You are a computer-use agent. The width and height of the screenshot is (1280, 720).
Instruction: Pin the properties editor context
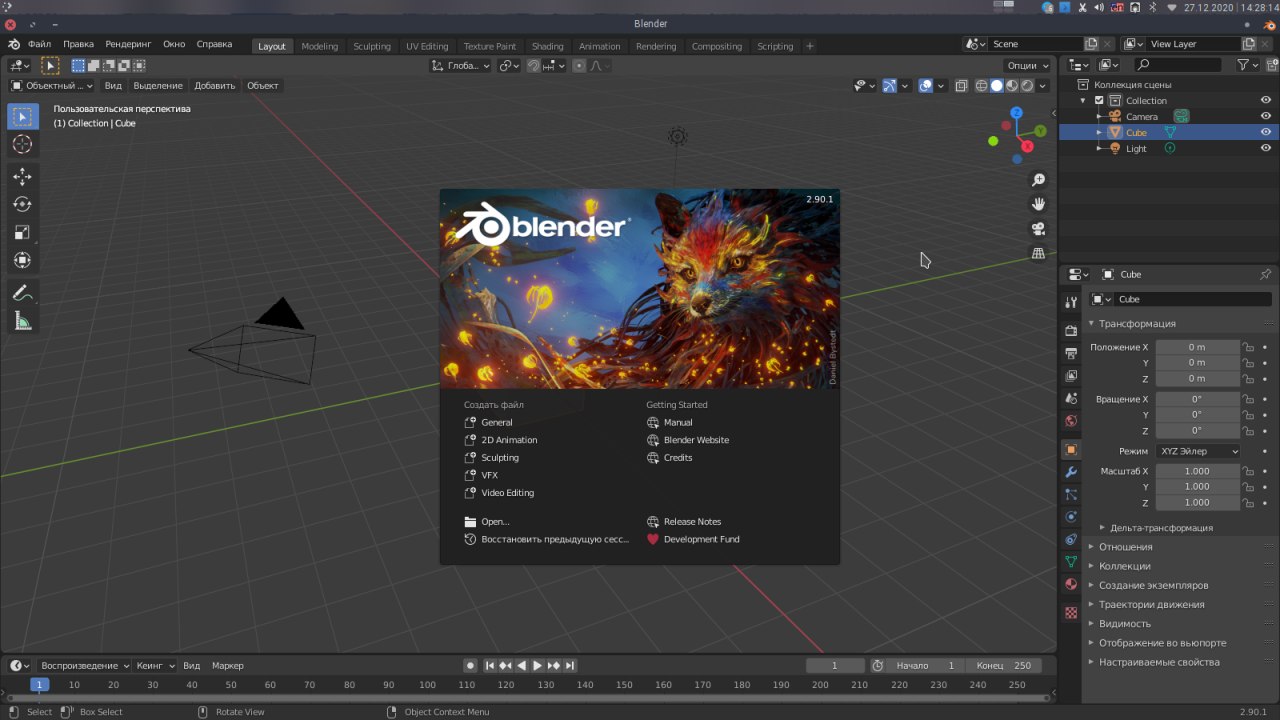tap(1265, 274)
